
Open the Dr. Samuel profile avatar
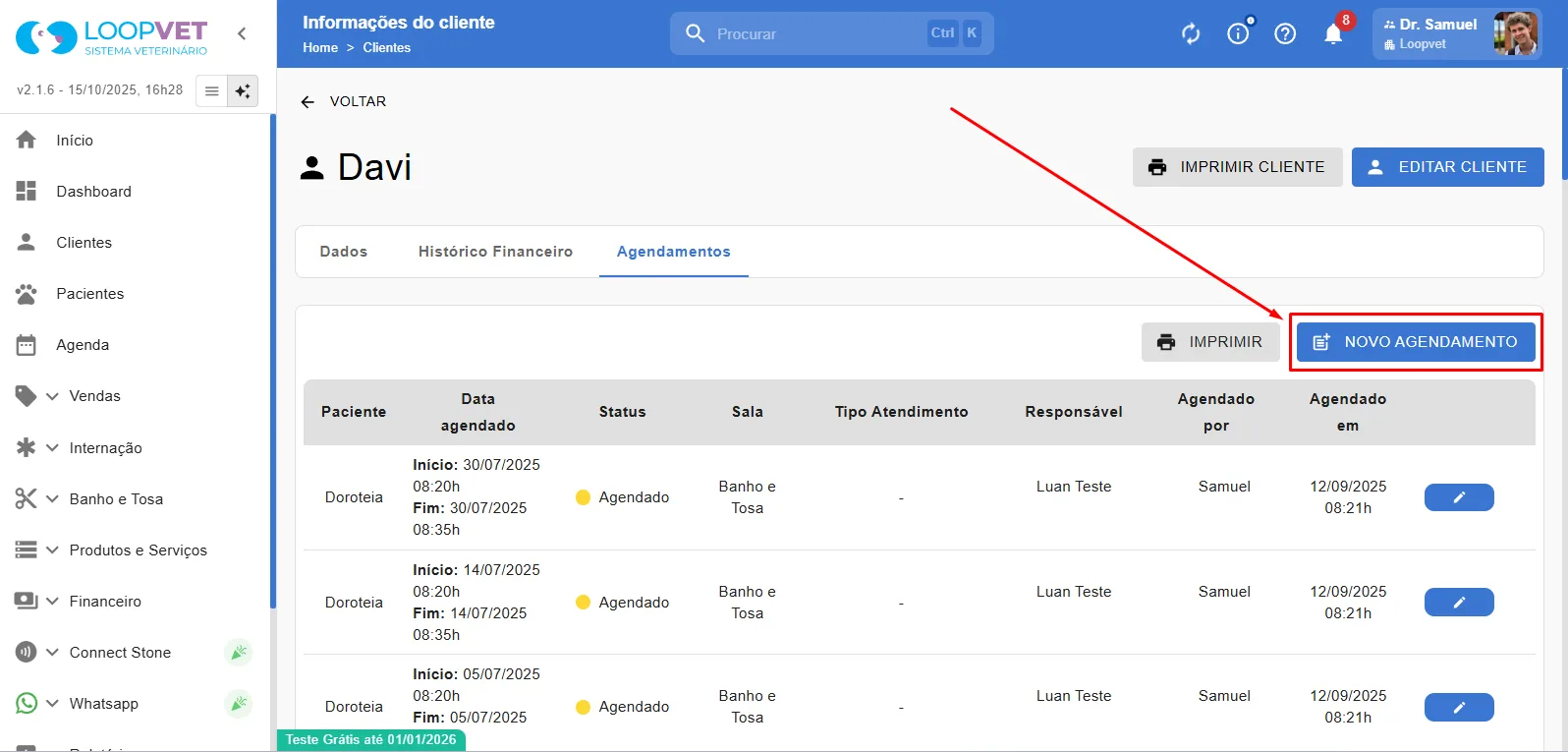1514,33
